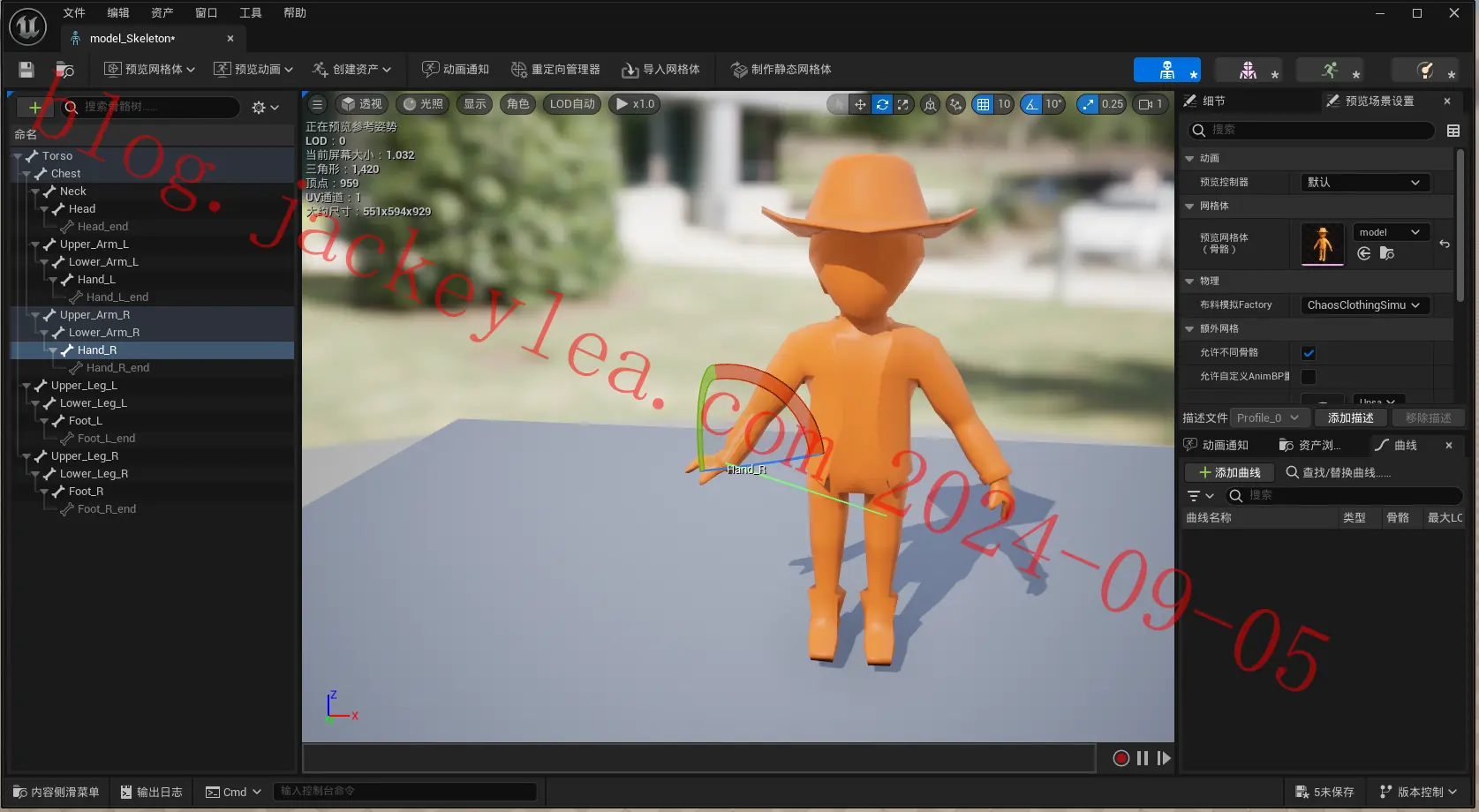Screen dimensions: 1479x812
Task: Select the Neck bone in the tree
Action: 73,192
